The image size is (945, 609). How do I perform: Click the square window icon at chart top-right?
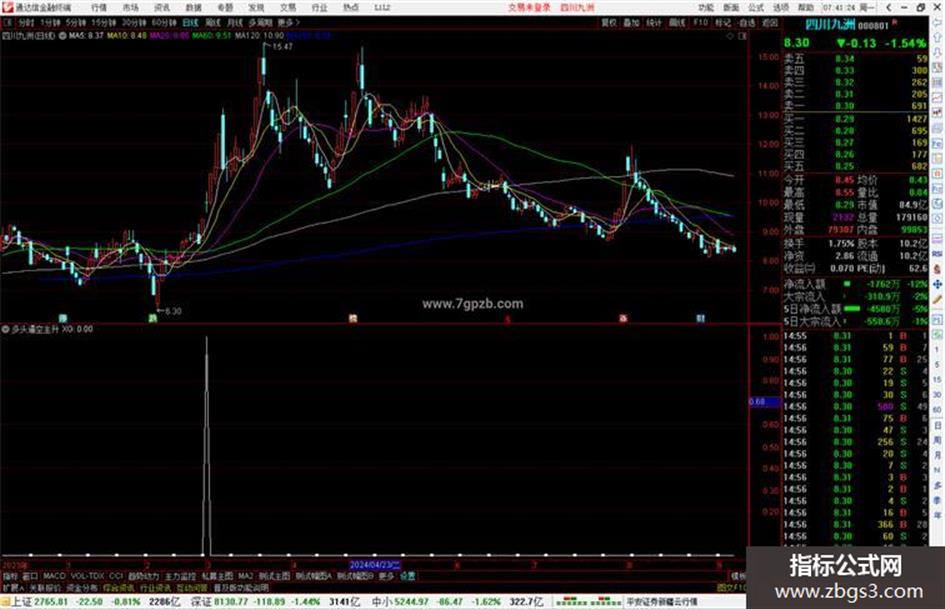coord(742,36)
